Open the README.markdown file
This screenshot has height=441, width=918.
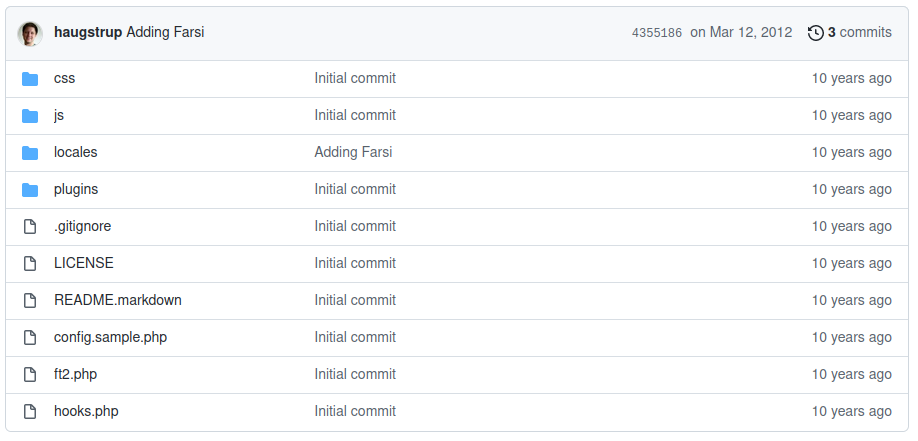(118, 301)
